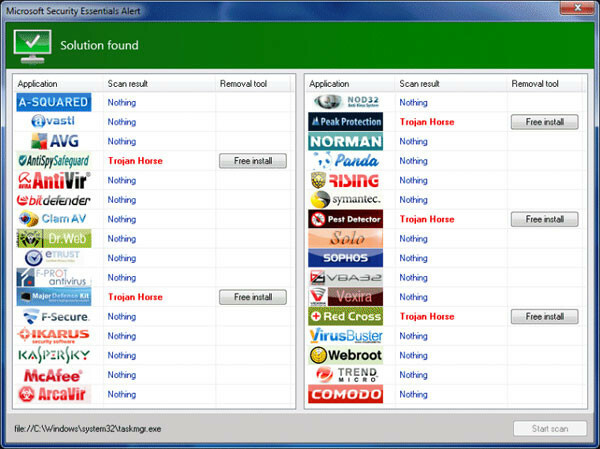Select the SOPHOS logo
Viewport: 600px width, 449px height.
pos(345,258)
